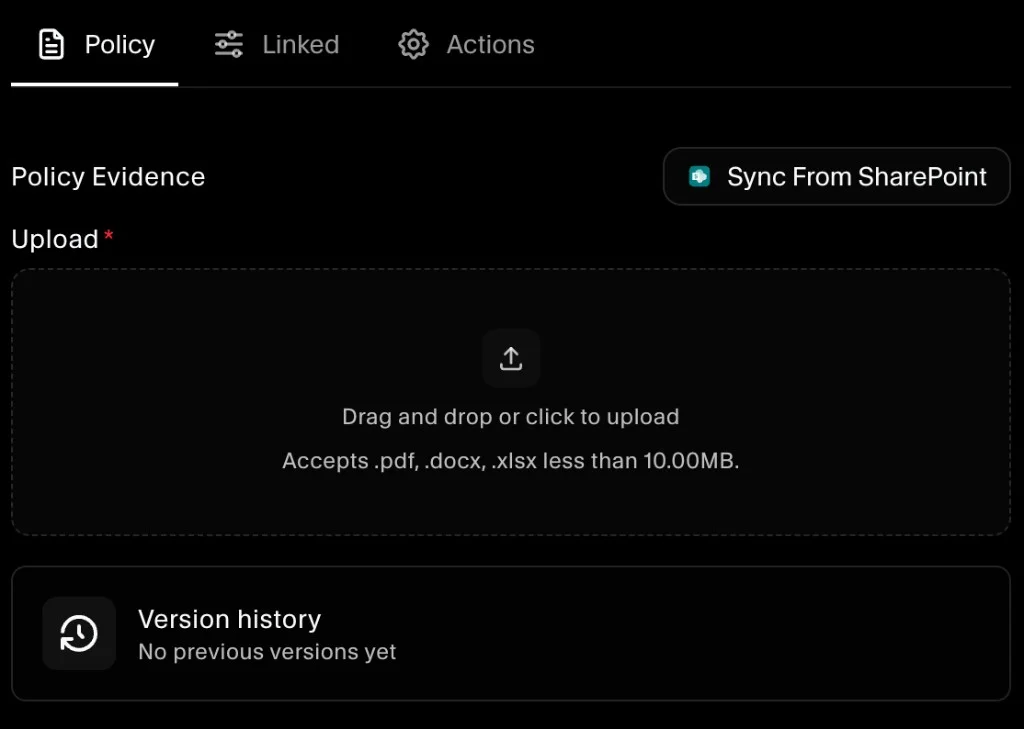Click the Sync From SharePoint button

[837, 176]
